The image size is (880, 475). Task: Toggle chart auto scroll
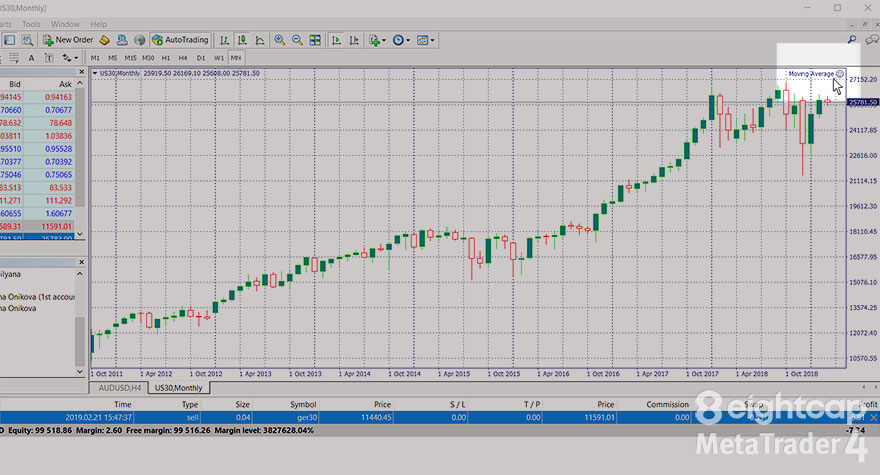coord(336,40)
